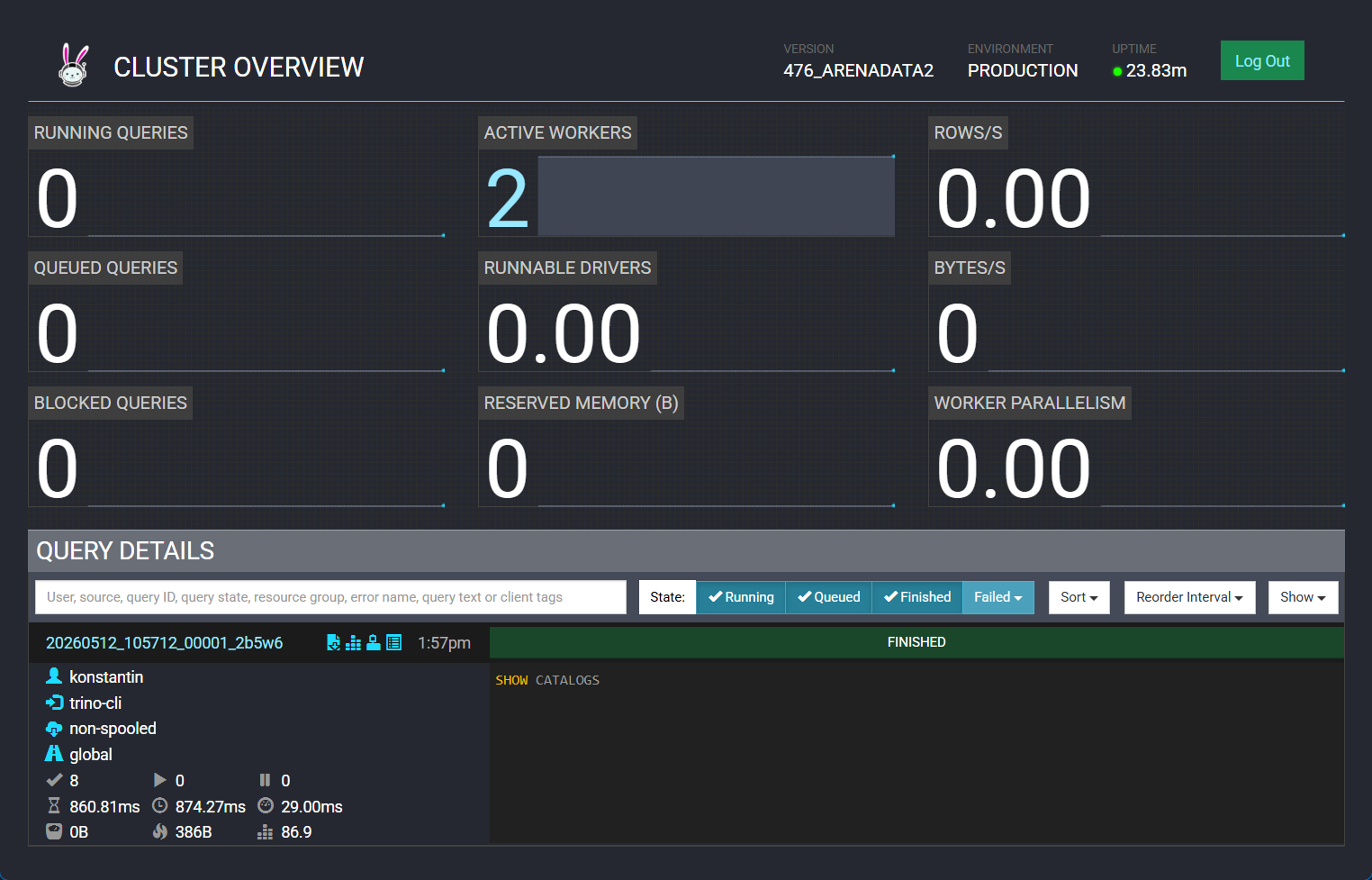
Task: Click the download icon beside query 20260512_105712_00001_2b5w6
Action: 333,642
